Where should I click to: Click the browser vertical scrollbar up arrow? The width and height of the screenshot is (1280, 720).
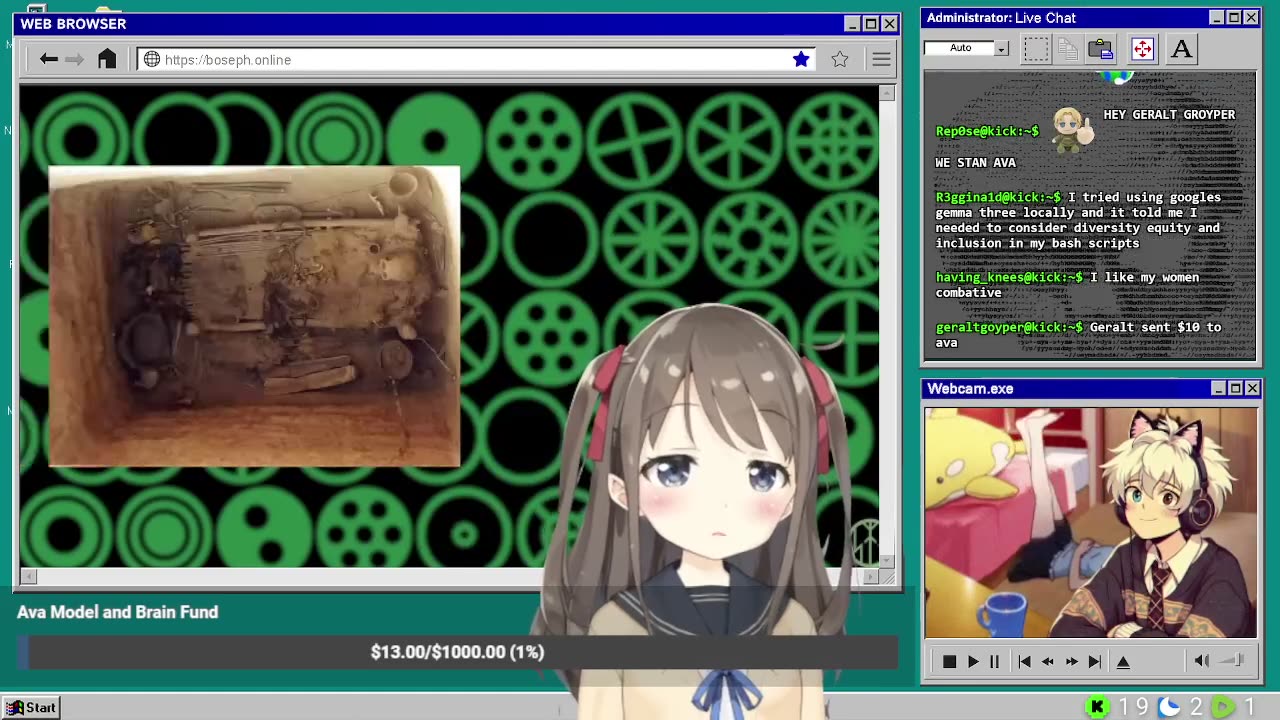(886, 93)
